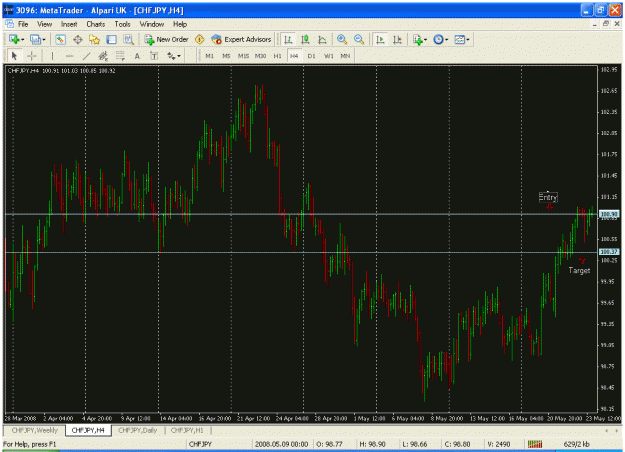The width and height of the screenshot is (625, 452).
Task: Open the Indicators dropdown arrow
Action: [426, 39]
